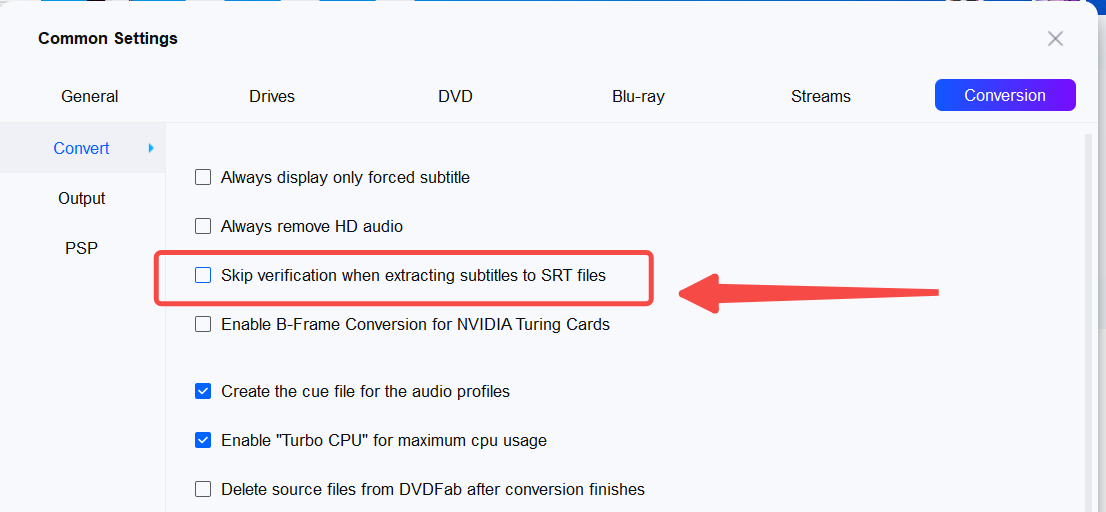1106x512 pixels.
Task: Disable the Turbo CPU checkbox
Action: (203, 440)
